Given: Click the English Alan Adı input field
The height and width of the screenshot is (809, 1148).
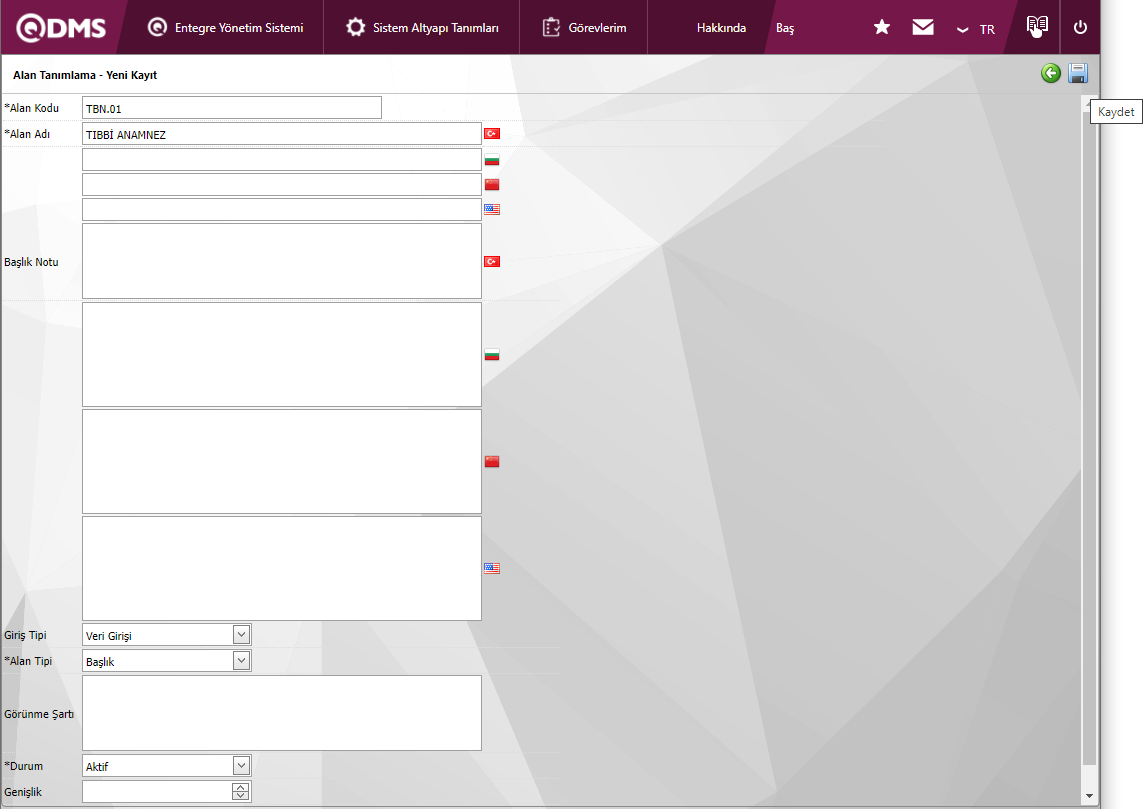Looking at the screenshot, I should click(x=282, y=209).
